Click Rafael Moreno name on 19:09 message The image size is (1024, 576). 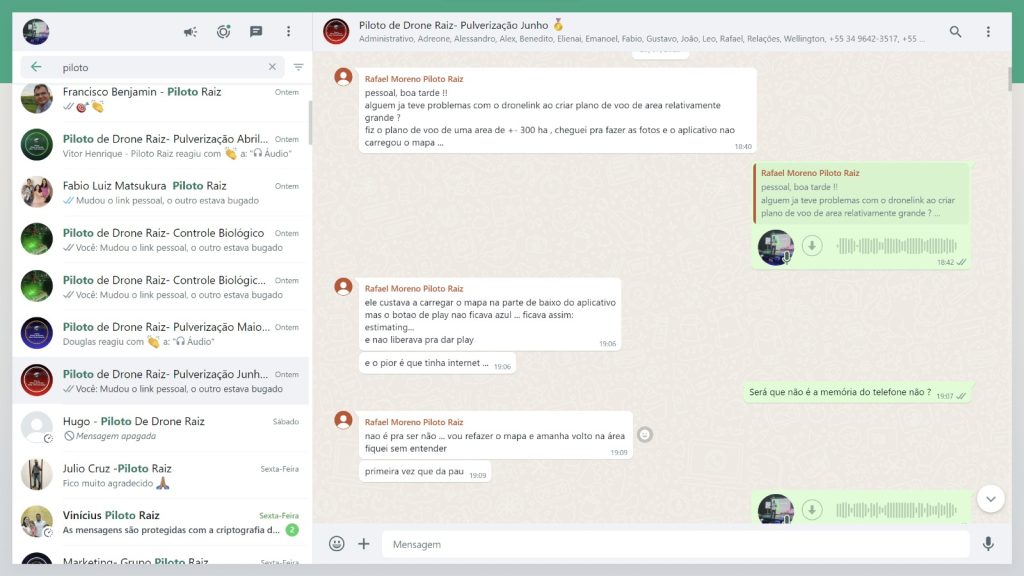[x=413, y=422]
